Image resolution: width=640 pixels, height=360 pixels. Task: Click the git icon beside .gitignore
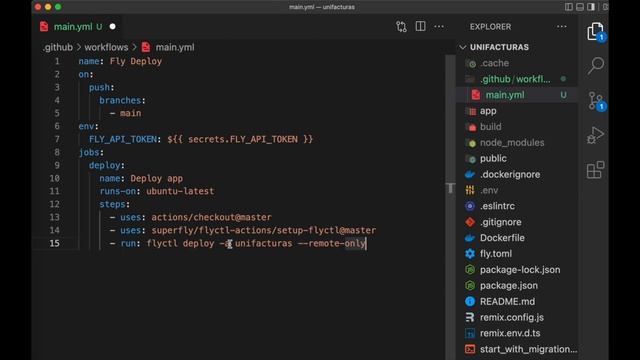pos(470,222)
